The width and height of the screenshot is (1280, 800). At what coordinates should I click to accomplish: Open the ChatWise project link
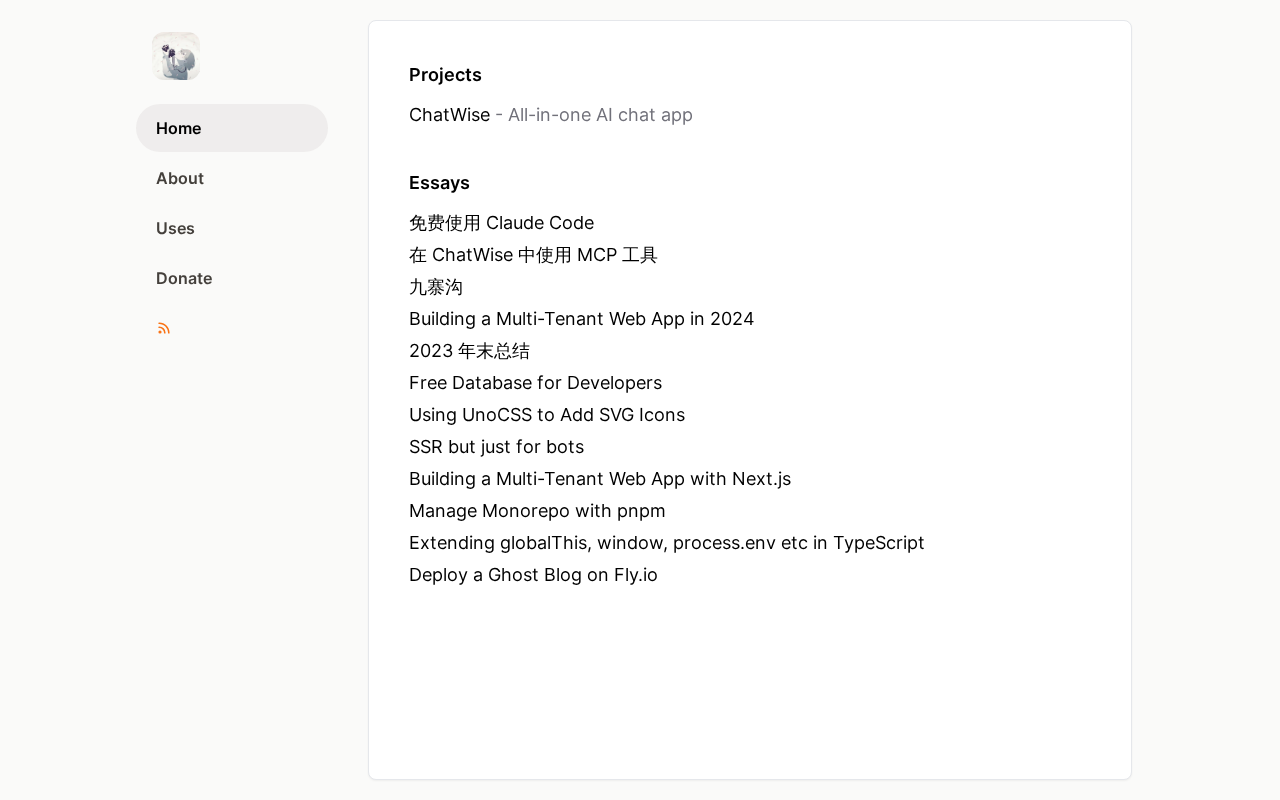[449, 115]
